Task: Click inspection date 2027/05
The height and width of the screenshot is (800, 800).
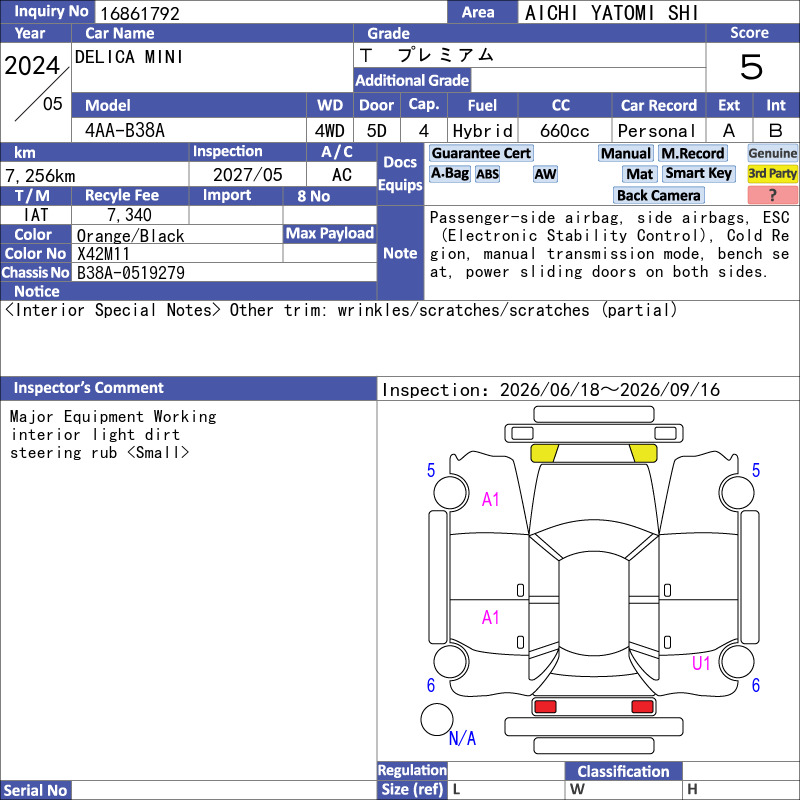Action: (247, 175)
